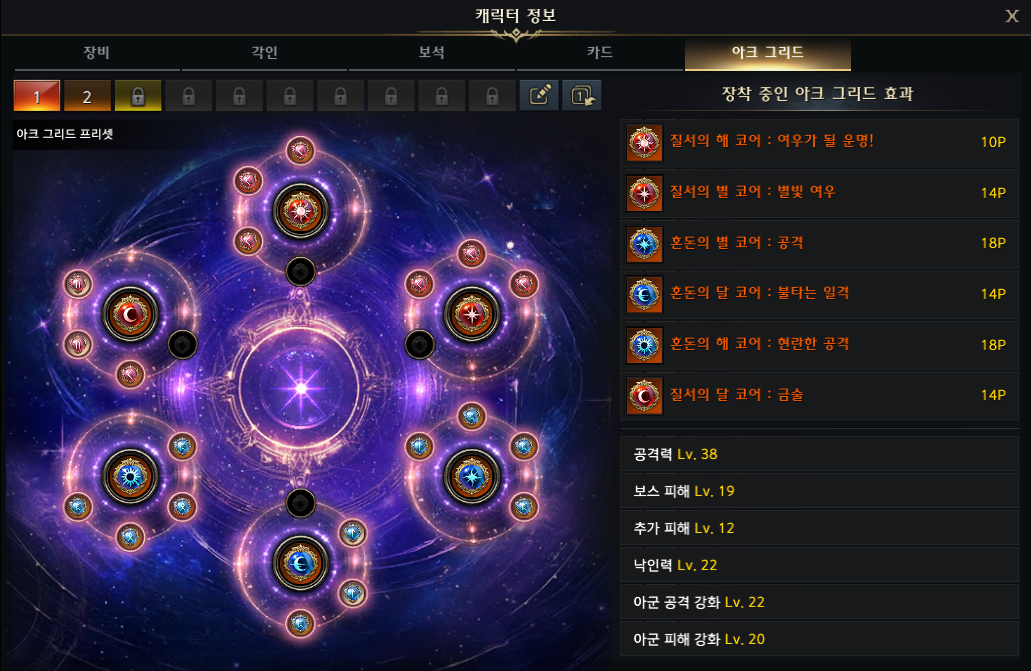1031x671 pixels.
Task: Click the empty black slot below top ring
Action: click(300, 271)
